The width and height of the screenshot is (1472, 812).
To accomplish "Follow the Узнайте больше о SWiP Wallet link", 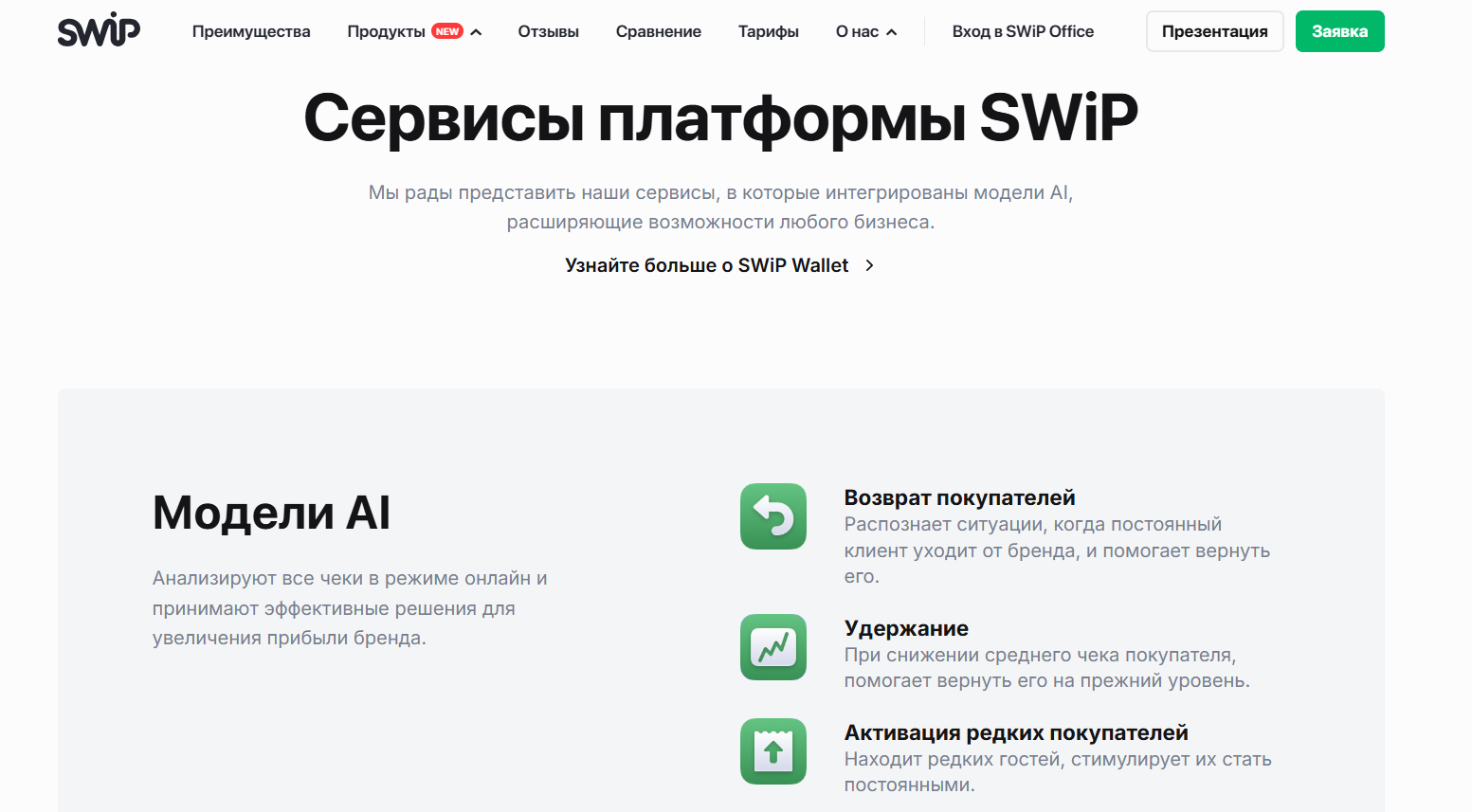I will coord(706,265).
